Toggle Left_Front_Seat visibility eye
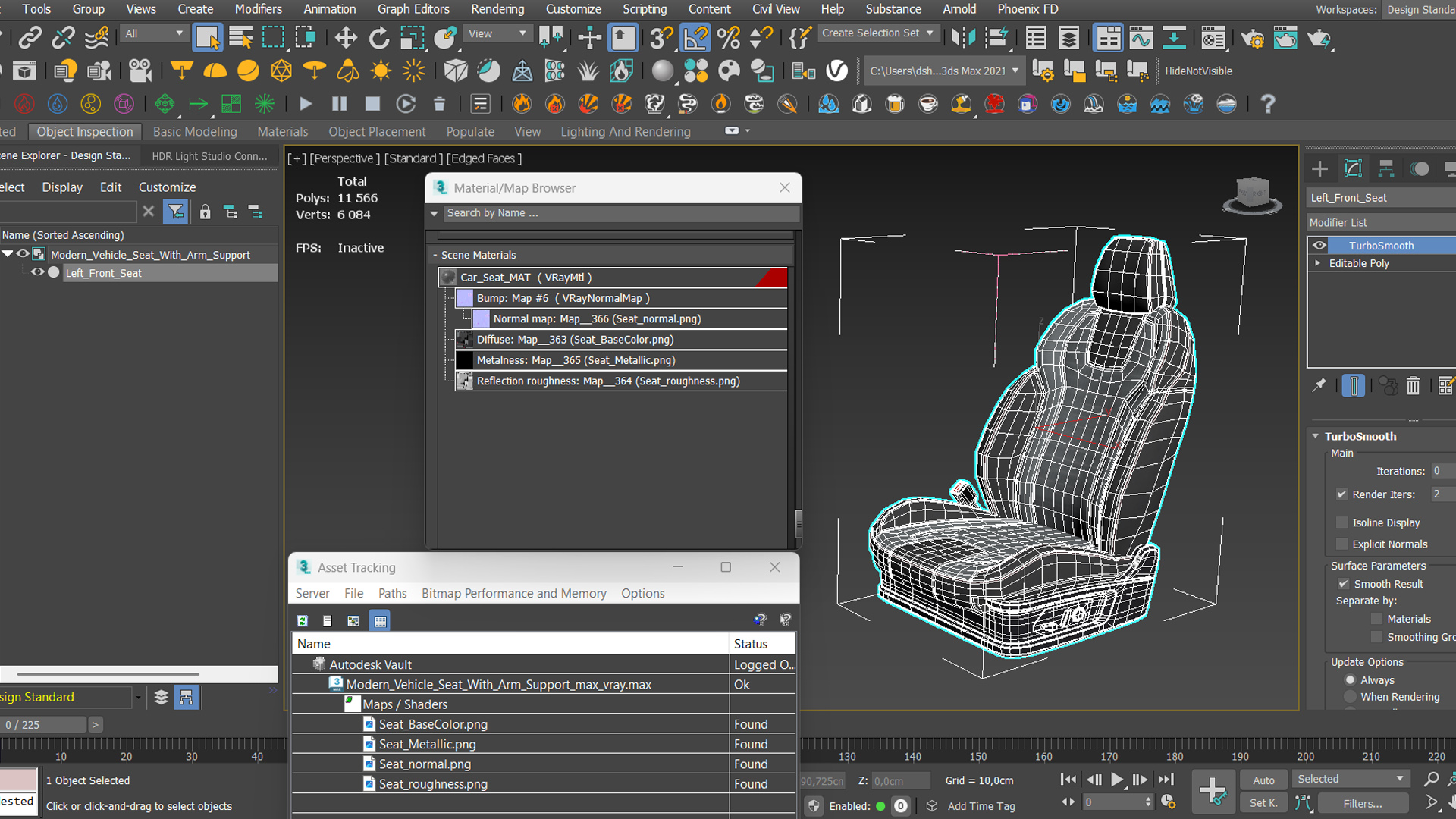The image size is (1456, 819). pos(36,272)
